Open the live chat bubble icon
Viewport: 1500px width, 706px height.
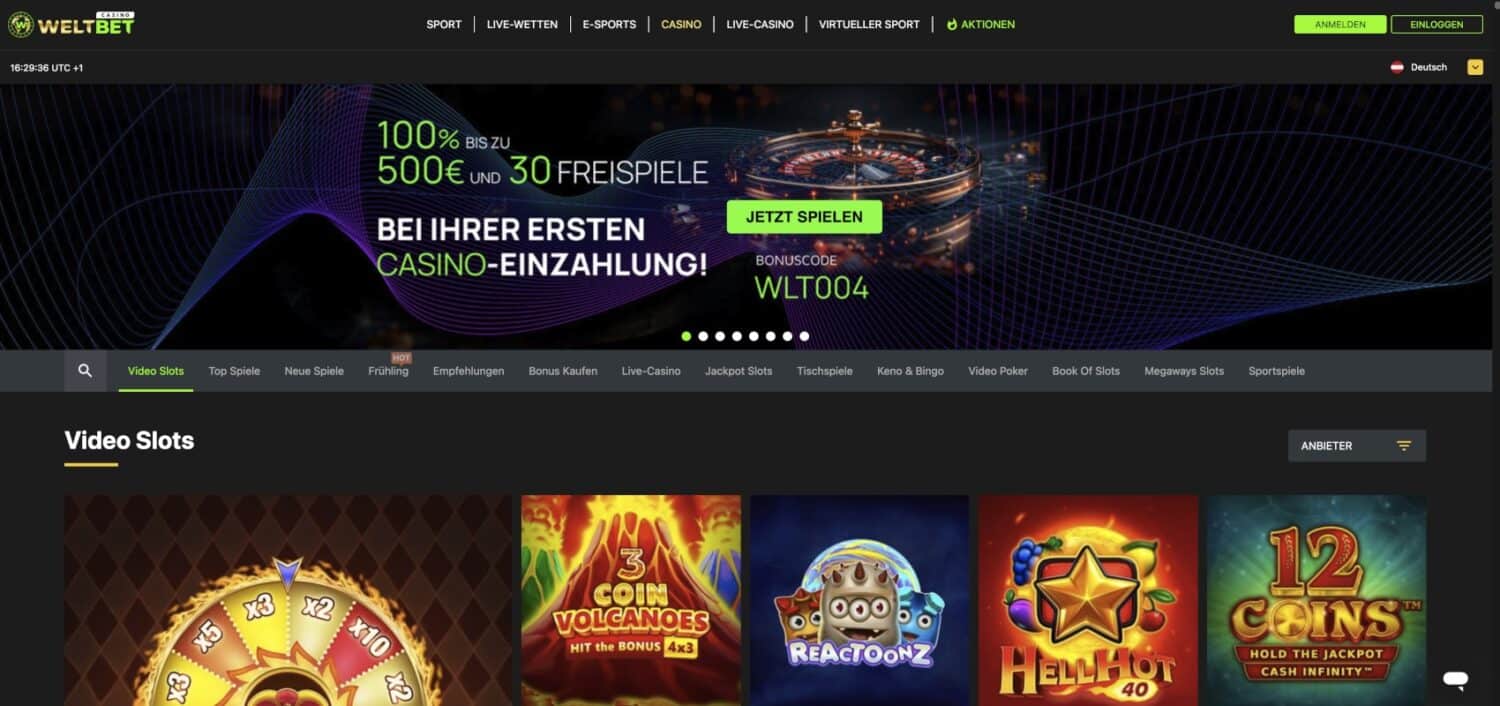1456,680
